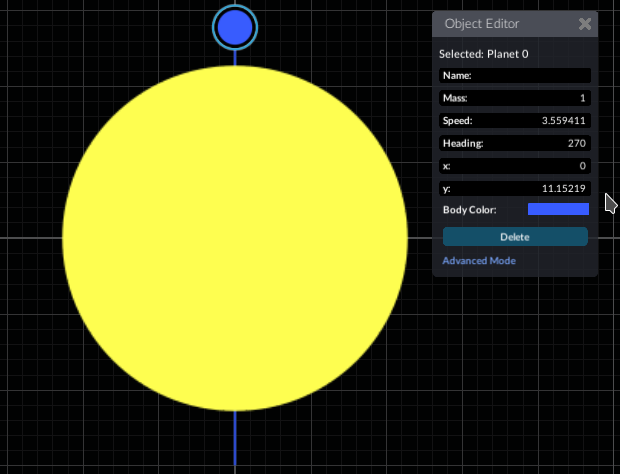The height and width of the screenshot is (474, 620).
Task: Click the 'Body Color:' label
Action: (470, 210)
